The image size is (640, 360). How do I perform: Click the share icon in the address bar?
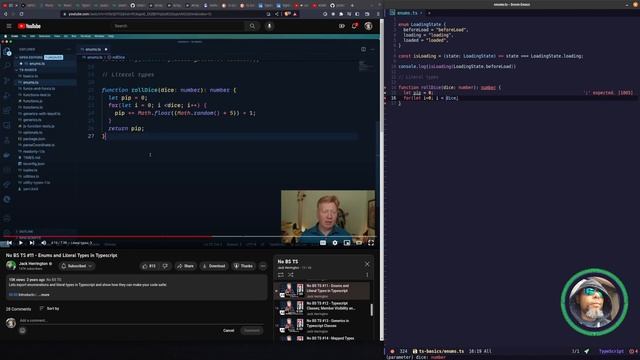277,14
